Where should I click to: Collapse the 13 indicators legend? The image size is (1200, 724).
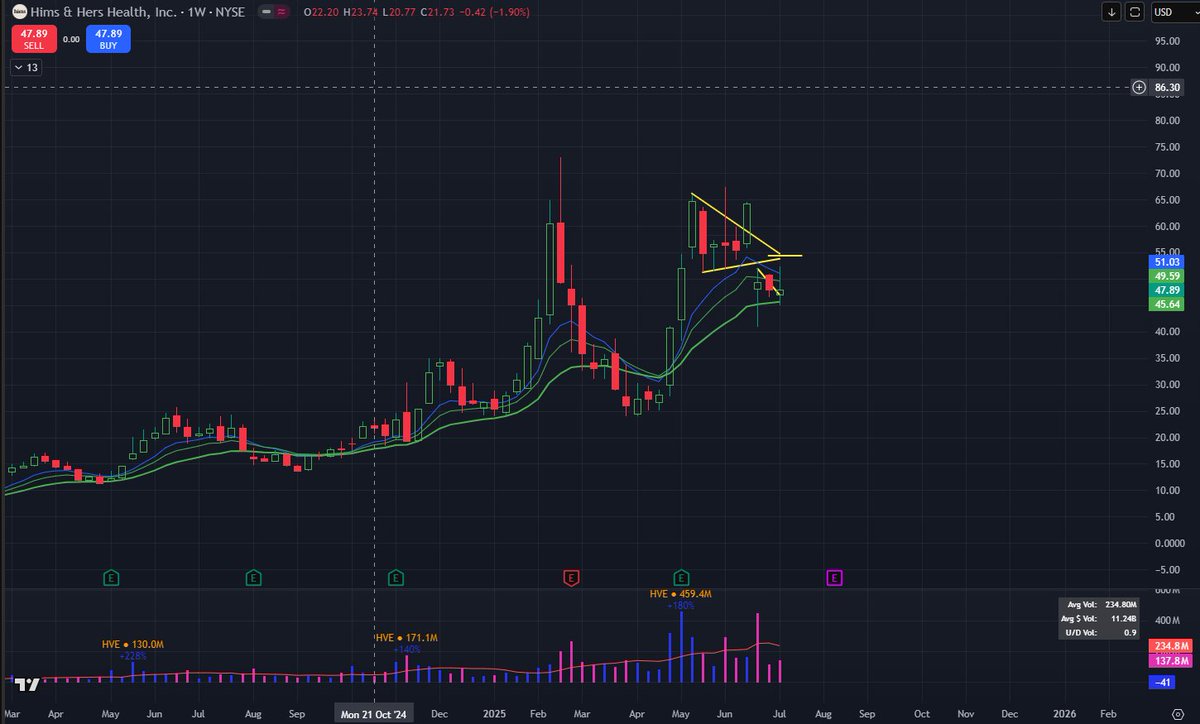[x=25, y=67]
